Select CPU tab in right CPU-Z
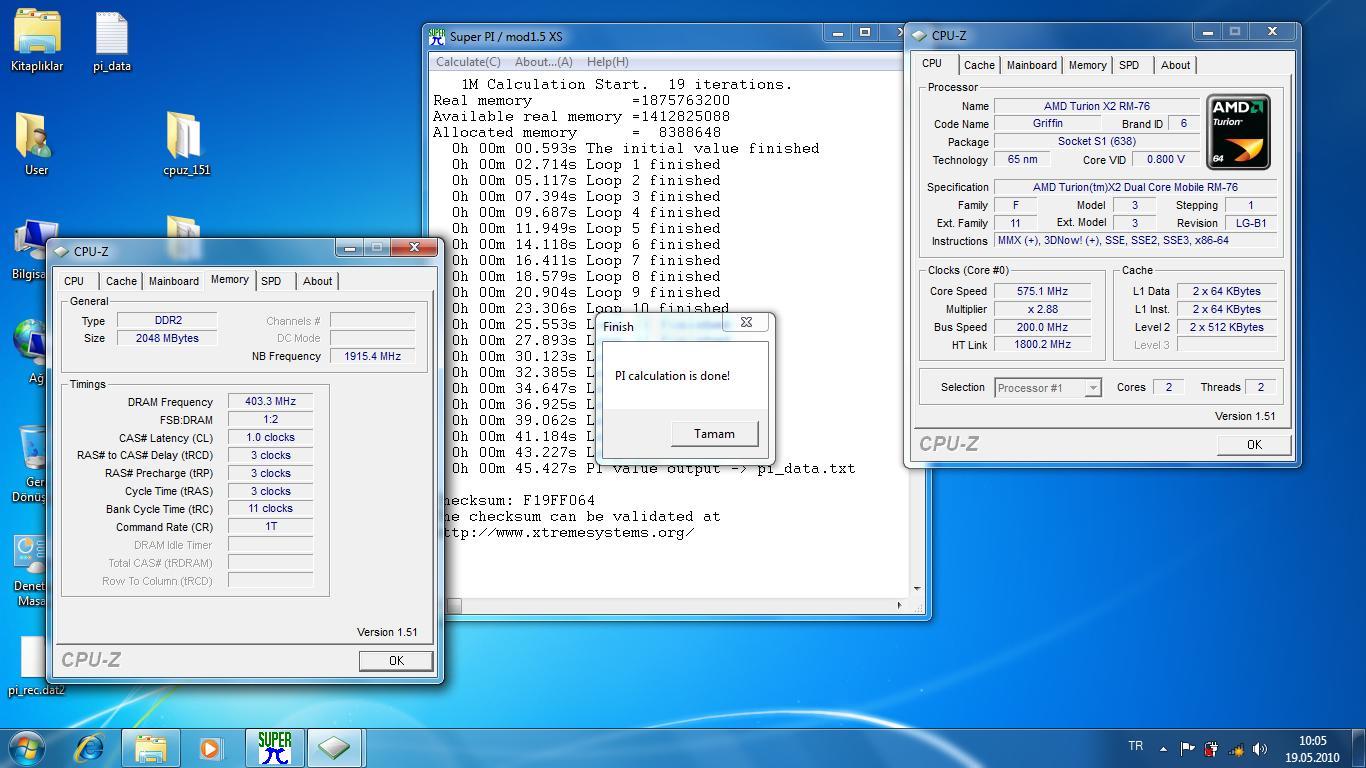This screenshot has height=768, width=1366. click(x=932, y=63)
